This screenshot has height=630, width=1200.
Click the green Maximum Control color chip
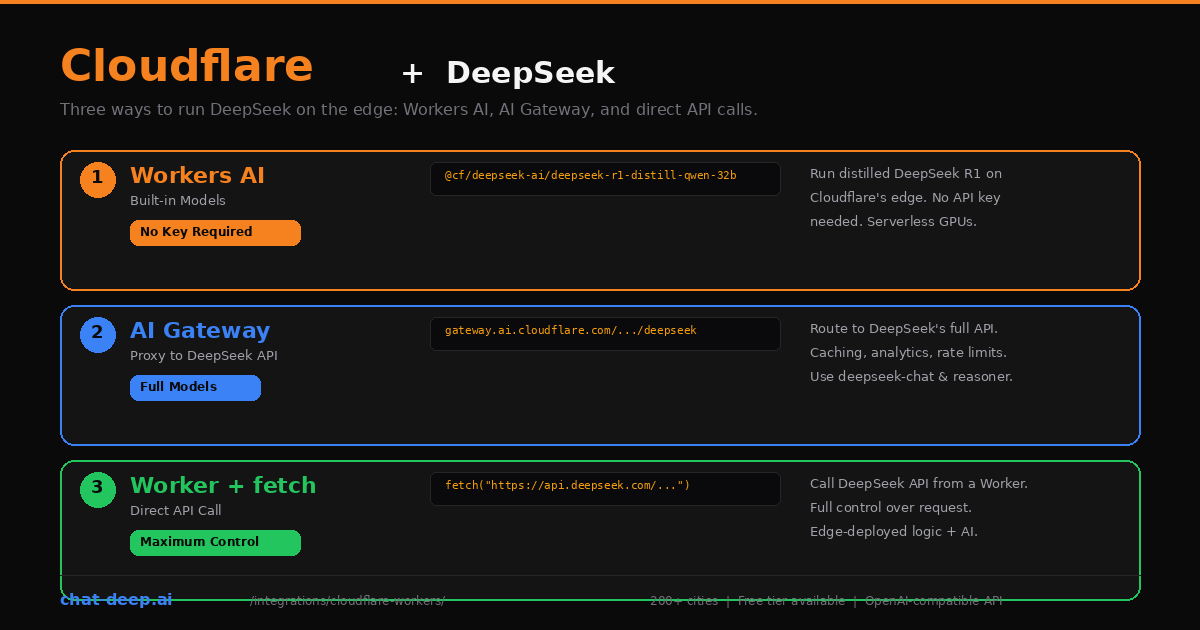(215, 542)
